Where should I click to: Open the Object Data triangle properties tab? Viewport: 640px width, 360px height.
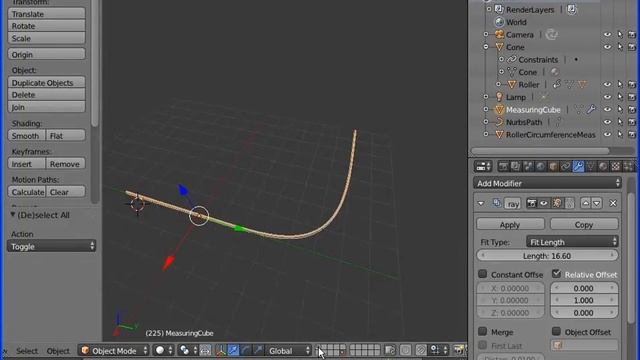click(590, 167)
